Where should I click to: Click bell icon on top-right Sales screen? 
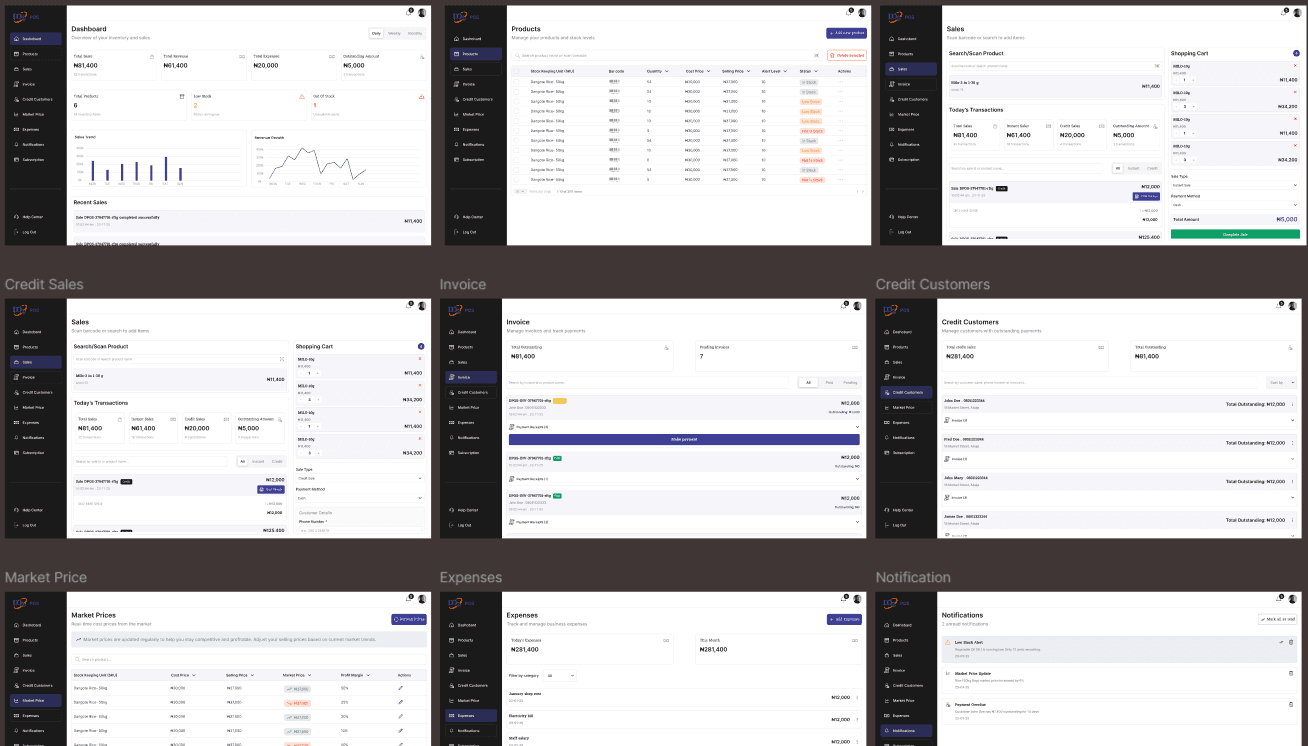coord(1283,13)
